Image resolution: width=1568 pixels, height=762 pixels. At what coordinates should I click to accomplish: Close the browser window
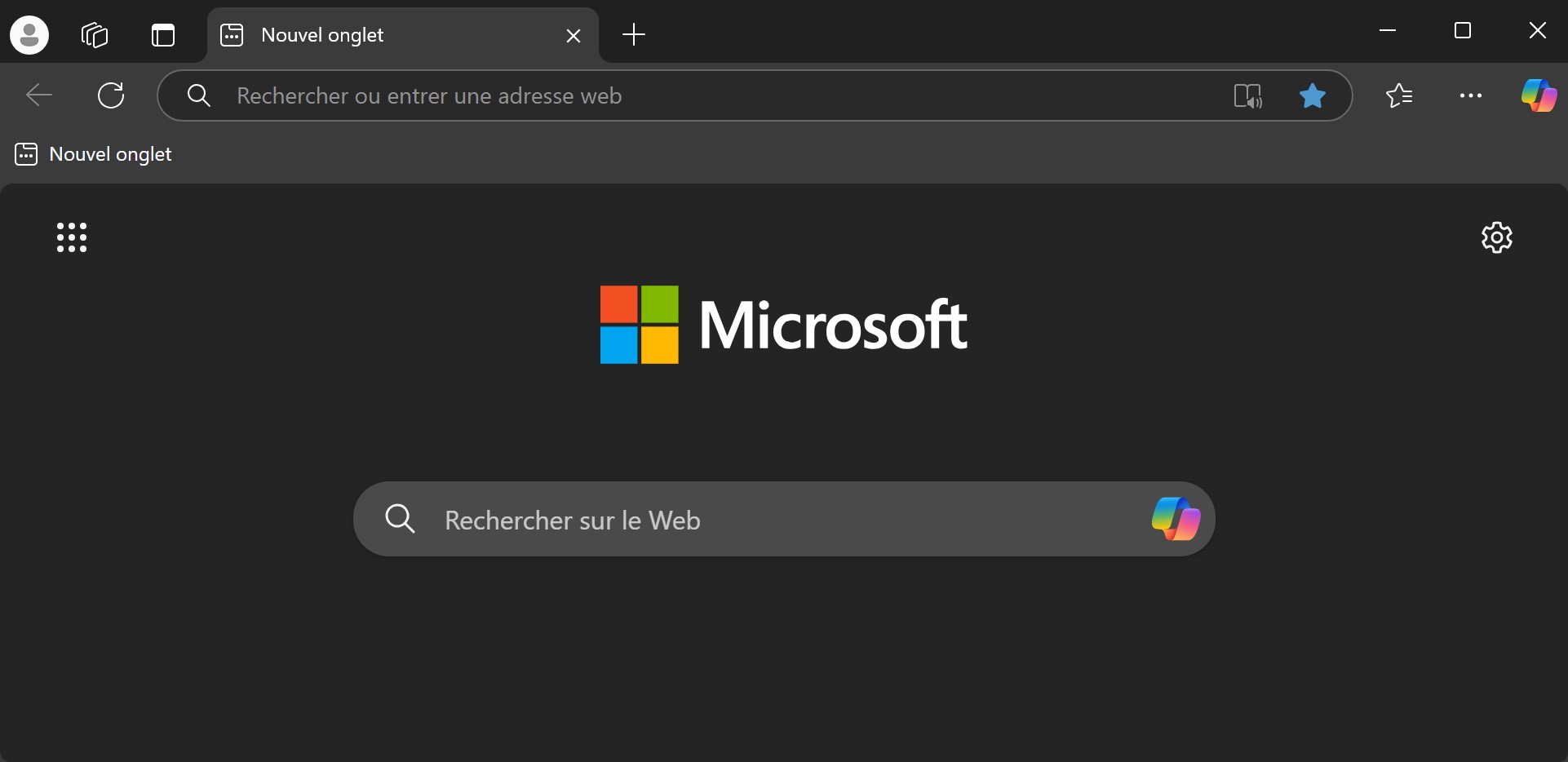coord(1538,31)
